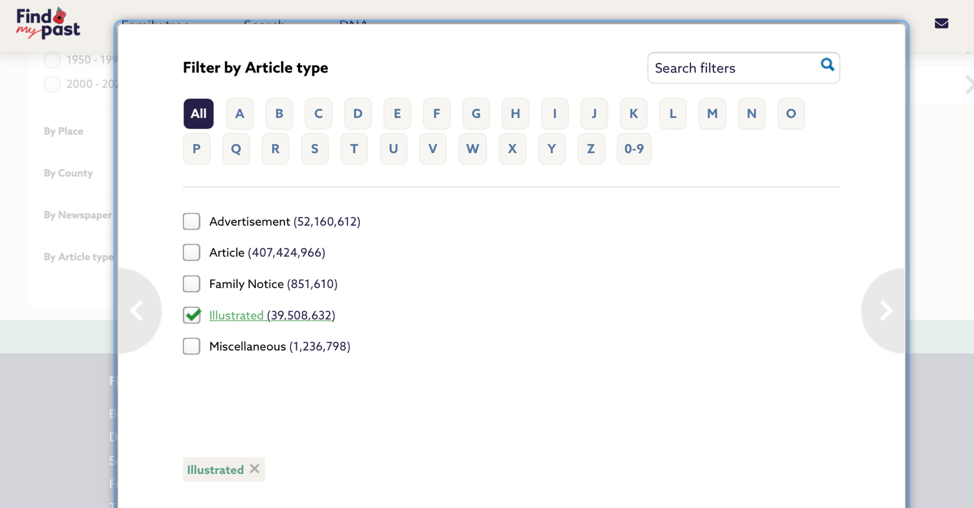Expand the By Newspaper filter
The height and width of the screenshot is (508, 974).
coord(78,215)
